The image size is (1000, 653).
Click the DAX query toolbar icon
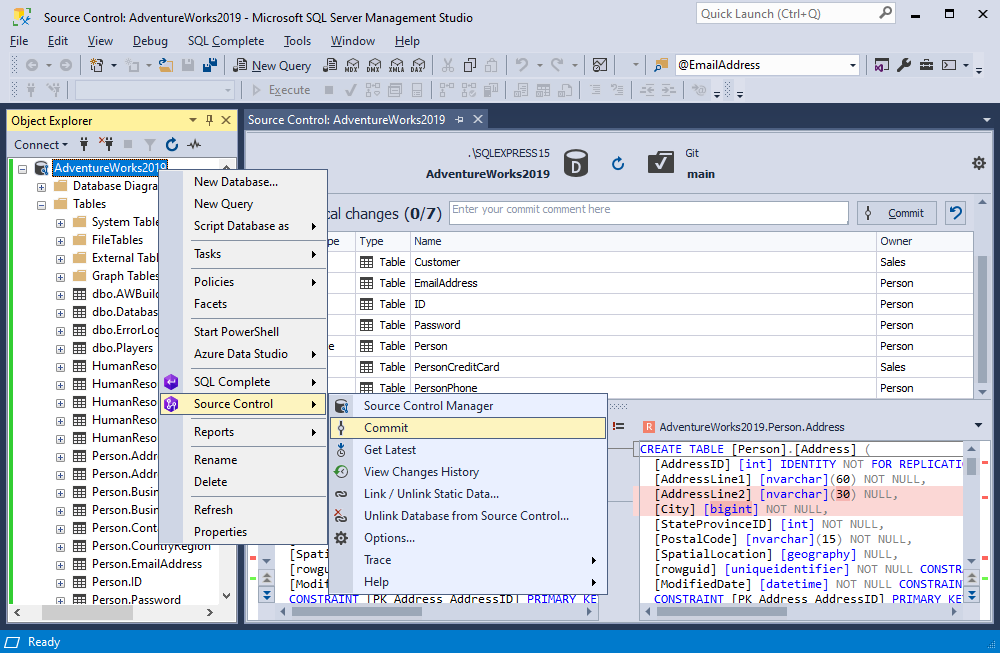tap(418, 65)
